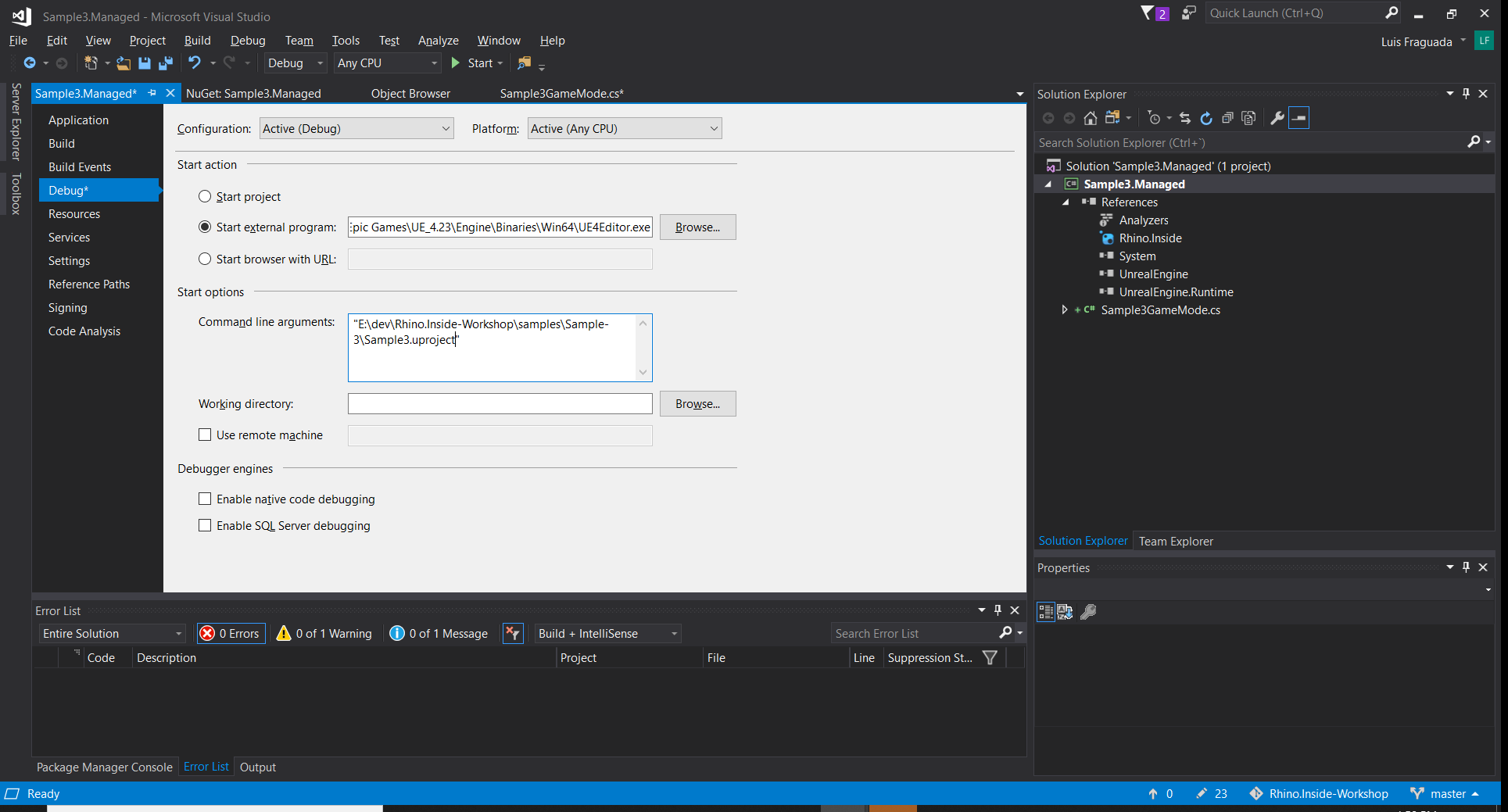Image resolution: width=1508 pixels, height=812 pixels.
Task: Refresh the Solution Explorer
Action: (x=1206, y=118)
